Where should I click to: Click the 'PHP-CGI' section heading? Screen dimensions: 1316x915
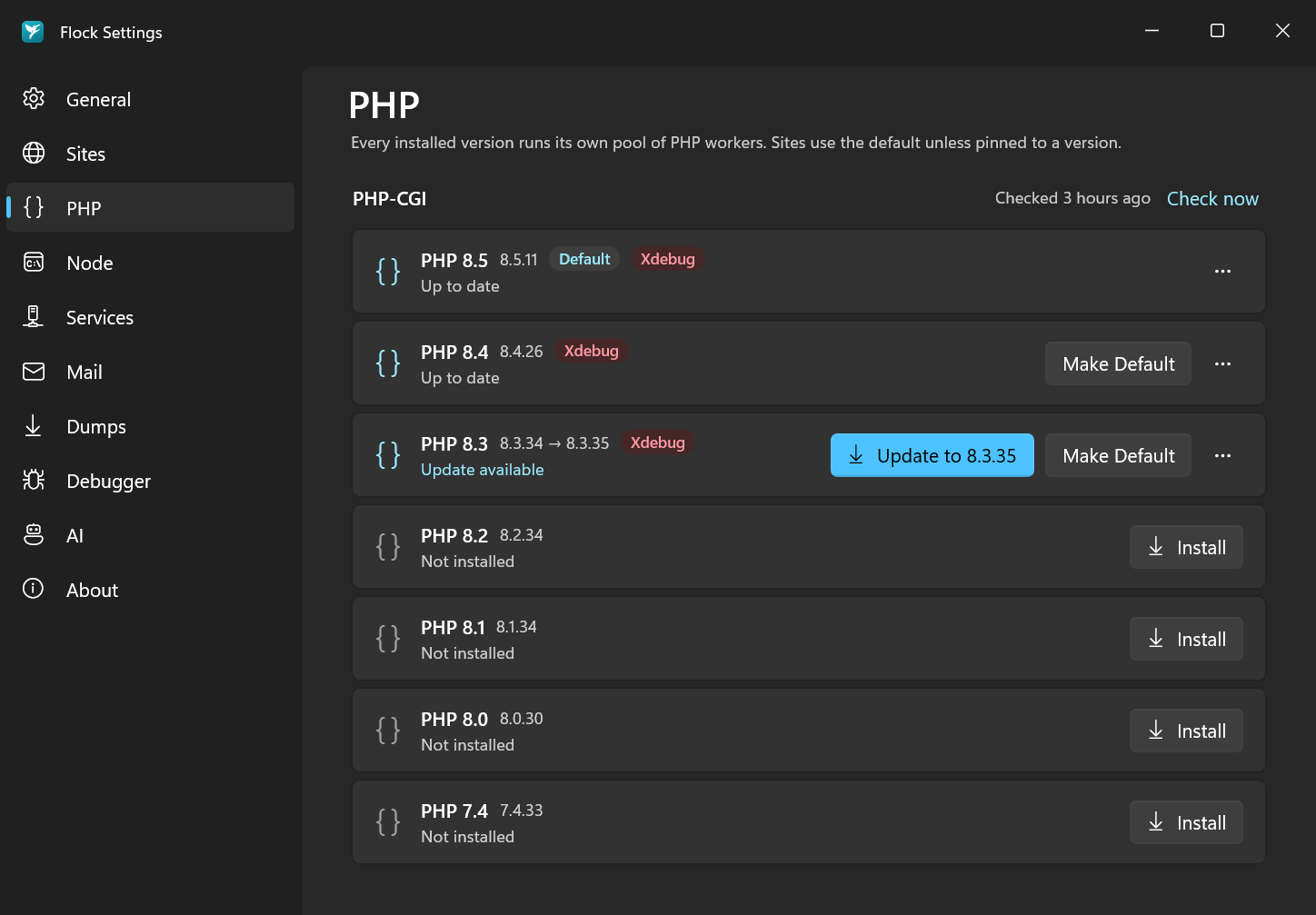389,198
